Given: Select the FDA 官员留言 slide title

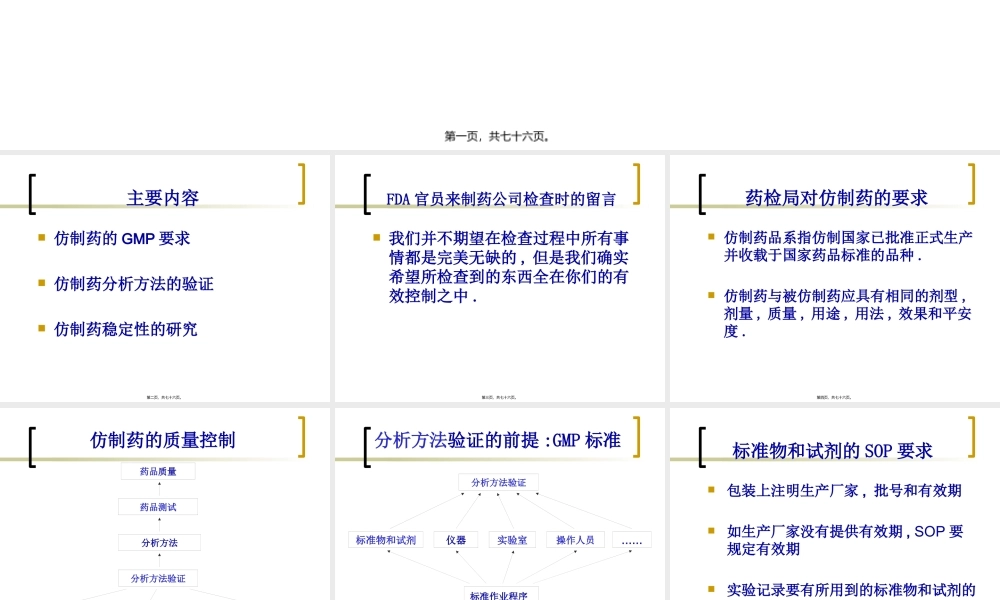Looking at the screenshot, I should coord(499,198).
